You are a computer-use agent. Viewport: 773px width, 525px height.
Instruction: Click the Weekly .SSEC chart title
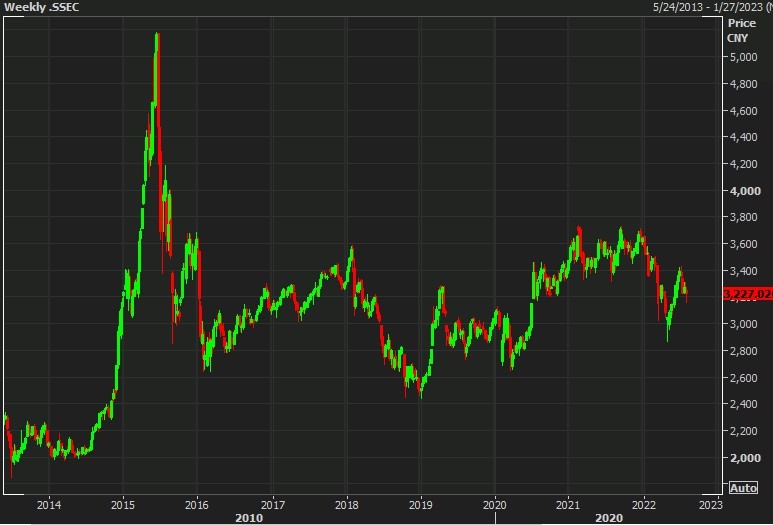tap(41, 7)
